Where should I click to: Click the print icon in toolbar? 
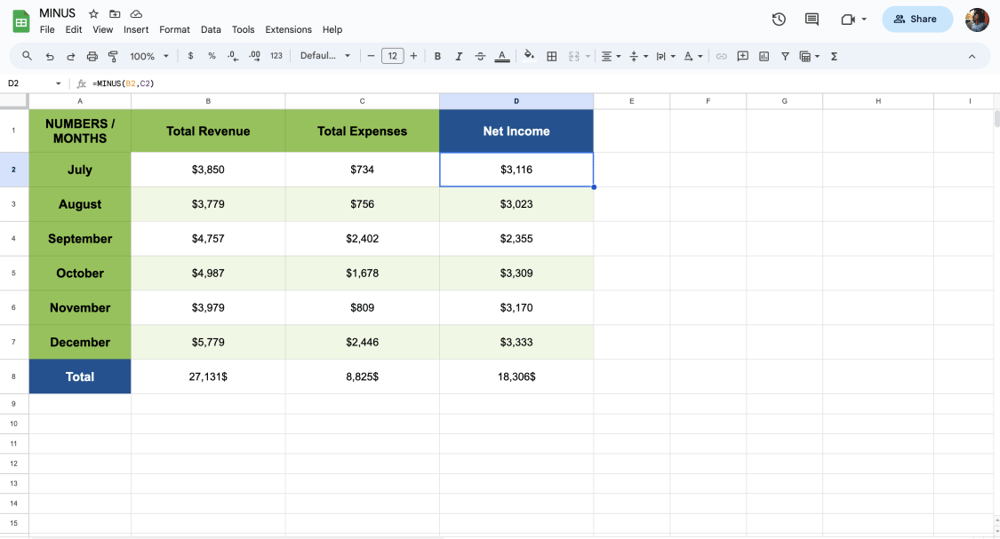92,57
